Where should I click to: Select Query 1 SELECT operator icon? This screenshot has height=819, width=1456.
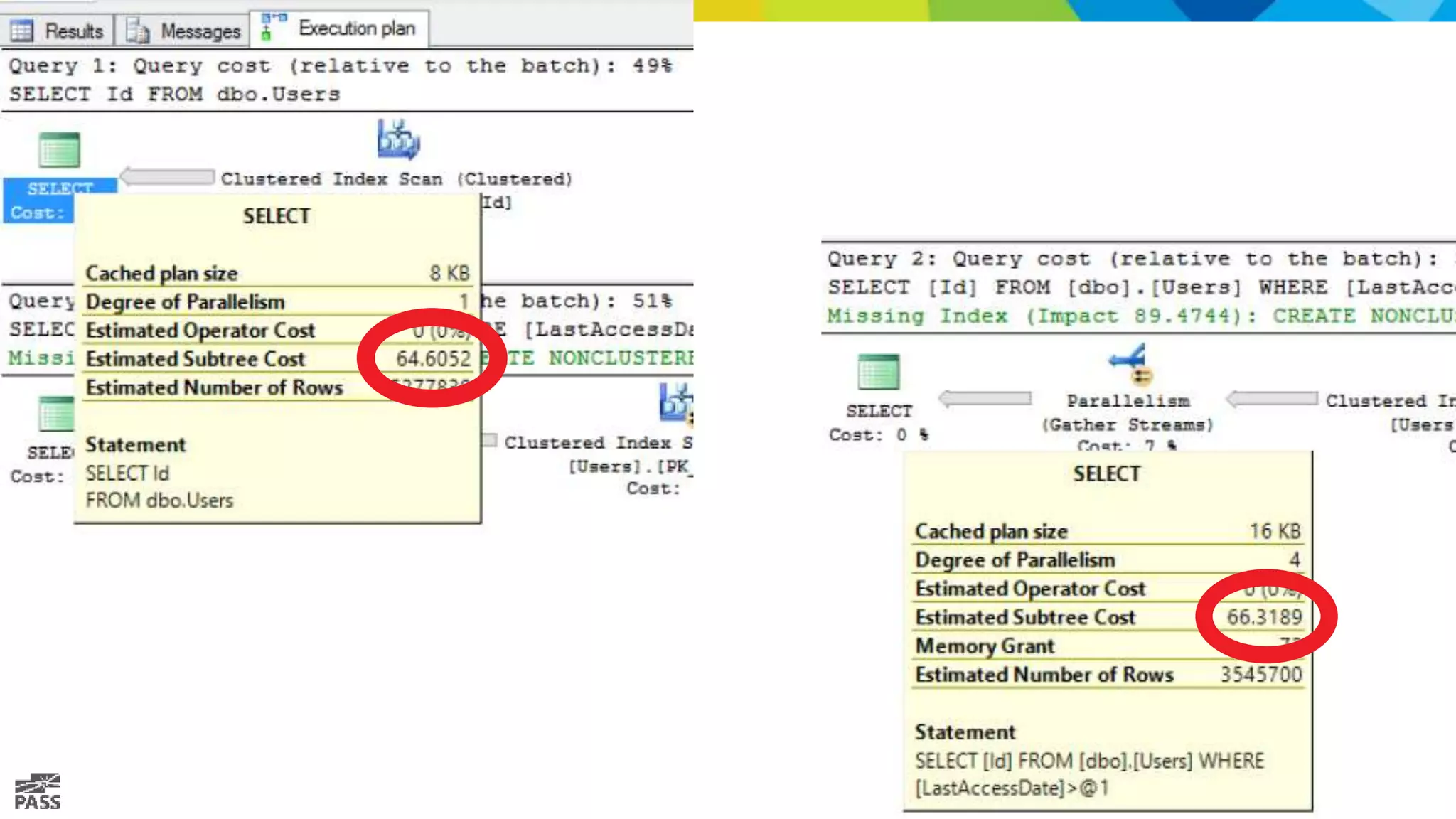click(59, 151)
